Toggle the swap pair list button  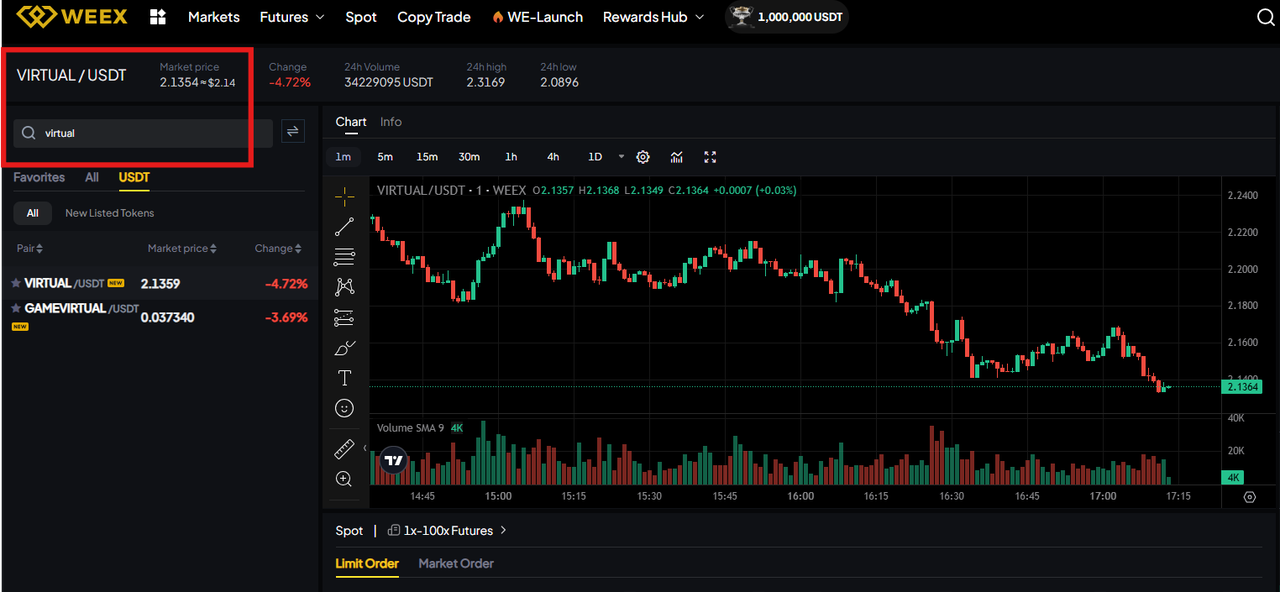tap(293, 131)
